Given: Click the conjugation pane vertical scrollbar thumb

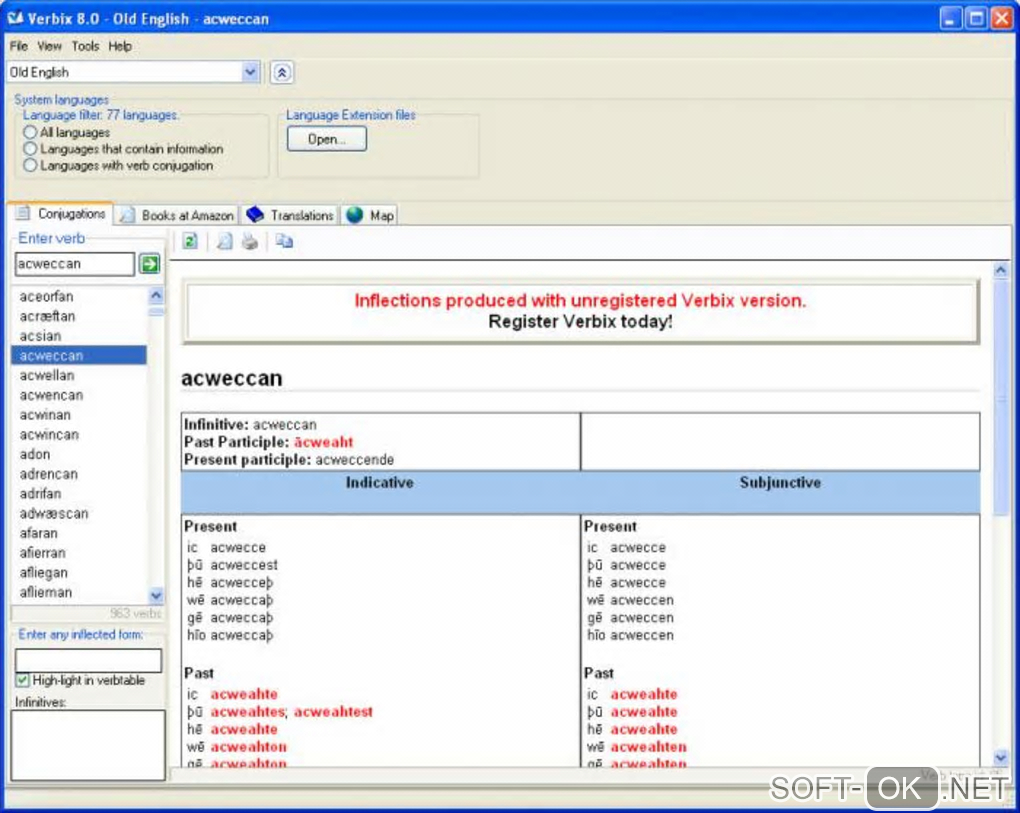Looking at the screenshot, I should click(x=1000, y=398).
